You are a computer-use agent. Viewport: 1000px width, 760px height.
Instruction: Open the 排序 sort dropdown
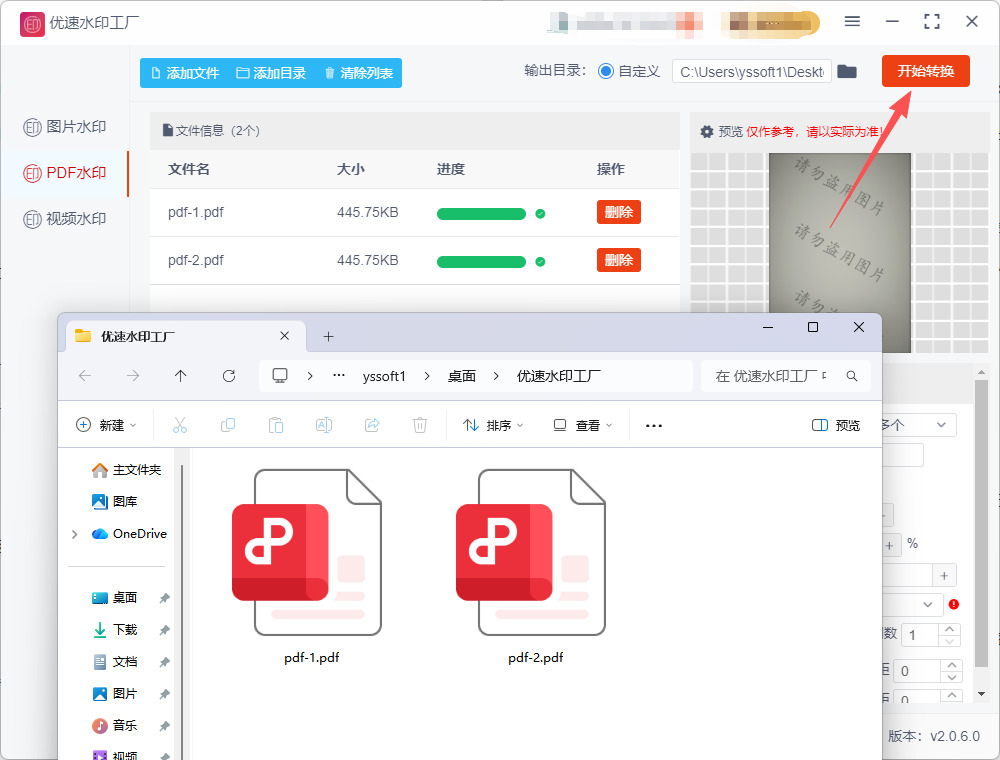[x=493, y=425]
